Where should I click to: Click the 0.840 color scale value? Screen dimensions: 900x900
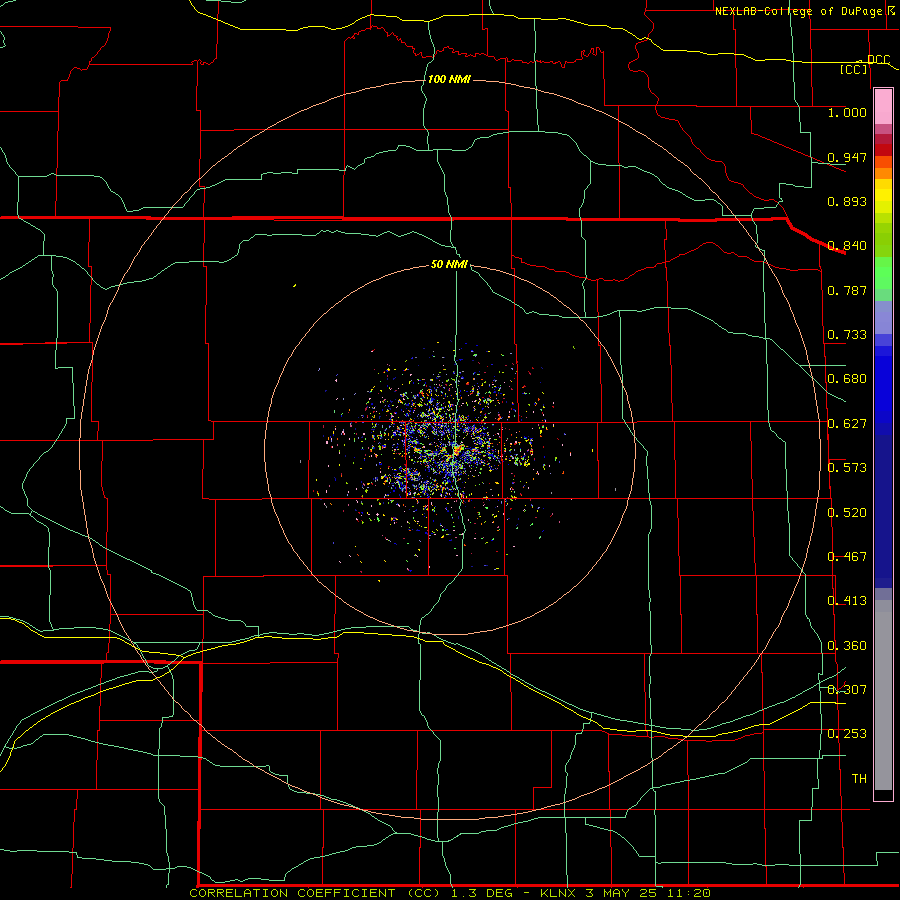coord(847,246)
